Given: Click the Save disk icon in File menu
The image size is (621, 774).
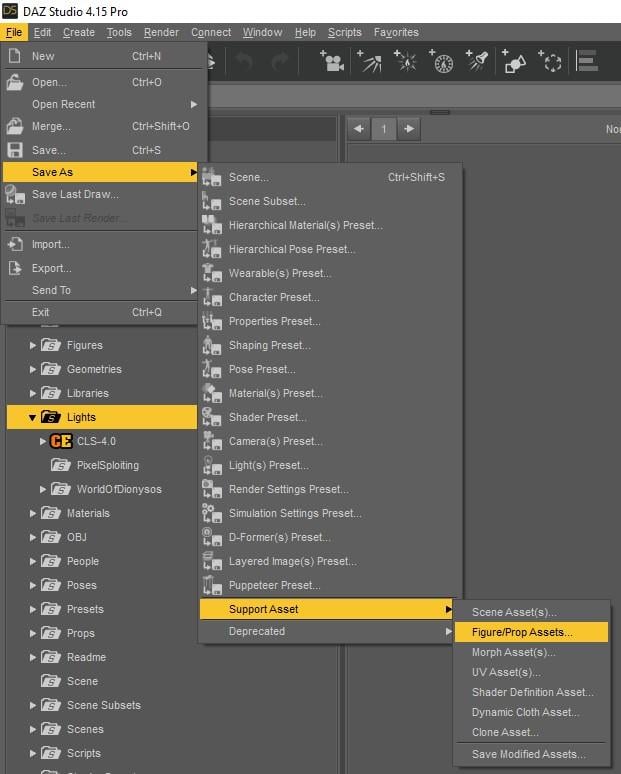Looking at the screenshot, I should [15, 150].
